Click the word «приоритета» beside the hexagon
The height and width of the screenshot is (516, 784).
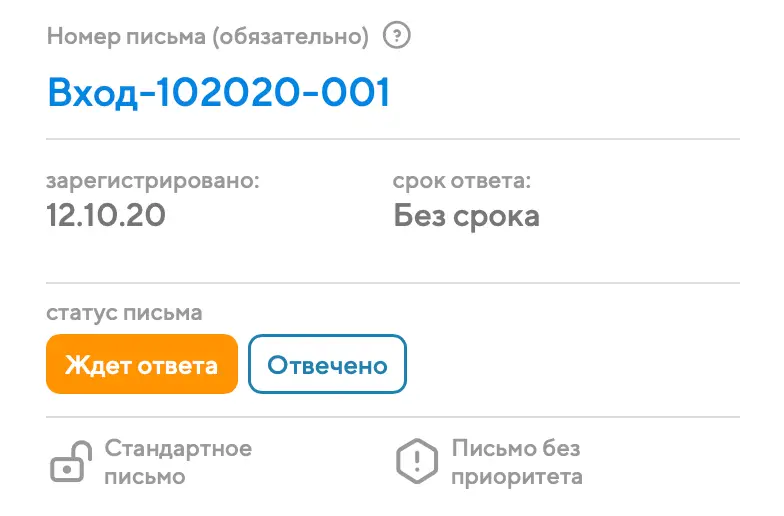tap(517, 476)
